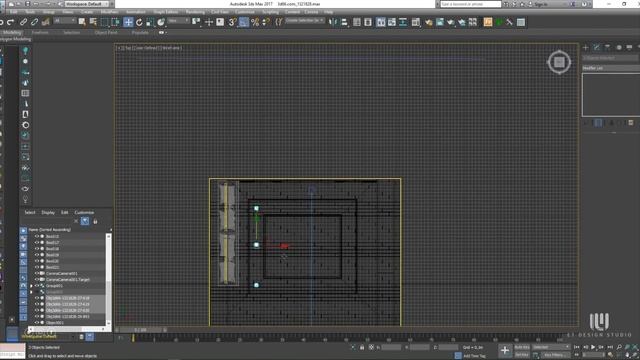The image size is (640, 360).
Task: Toggle the Snaps Toggle (3) button
Action: pyautogui.click(x=233, y=22)
